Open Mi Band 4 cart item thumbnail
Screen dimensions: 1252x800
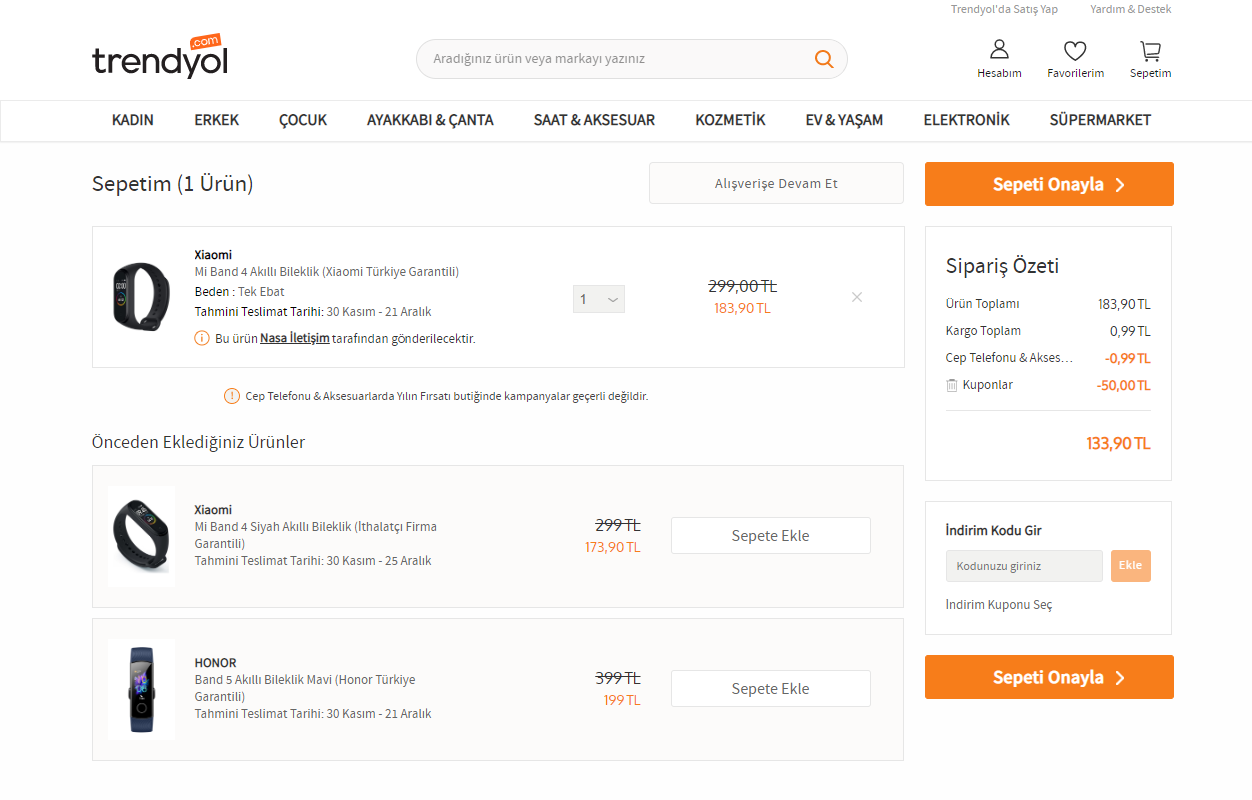(141, 297)
